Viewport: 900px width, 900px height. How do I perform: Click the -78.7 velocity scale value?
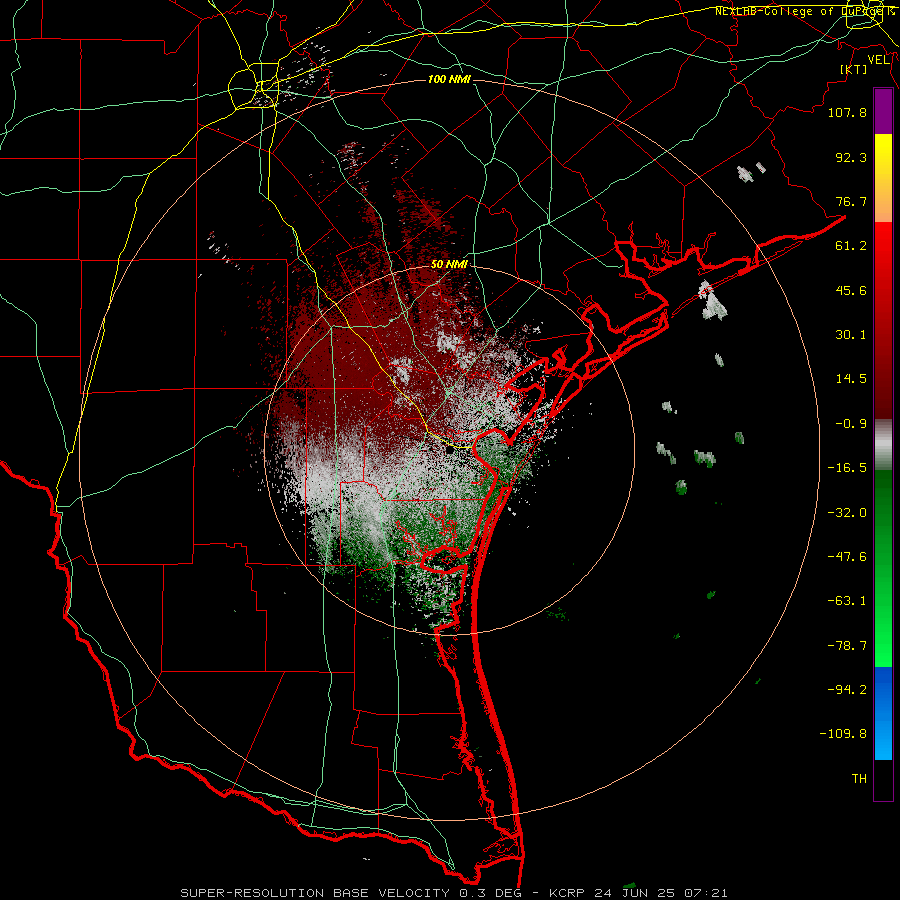847,646
